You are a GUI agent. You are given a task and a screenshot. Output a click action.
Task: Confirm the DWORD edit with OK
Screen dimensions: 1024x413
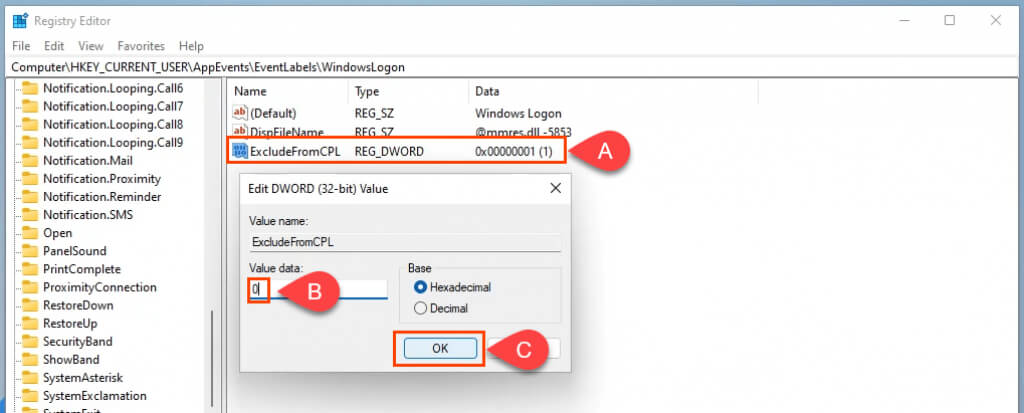(x=440, y=348)
